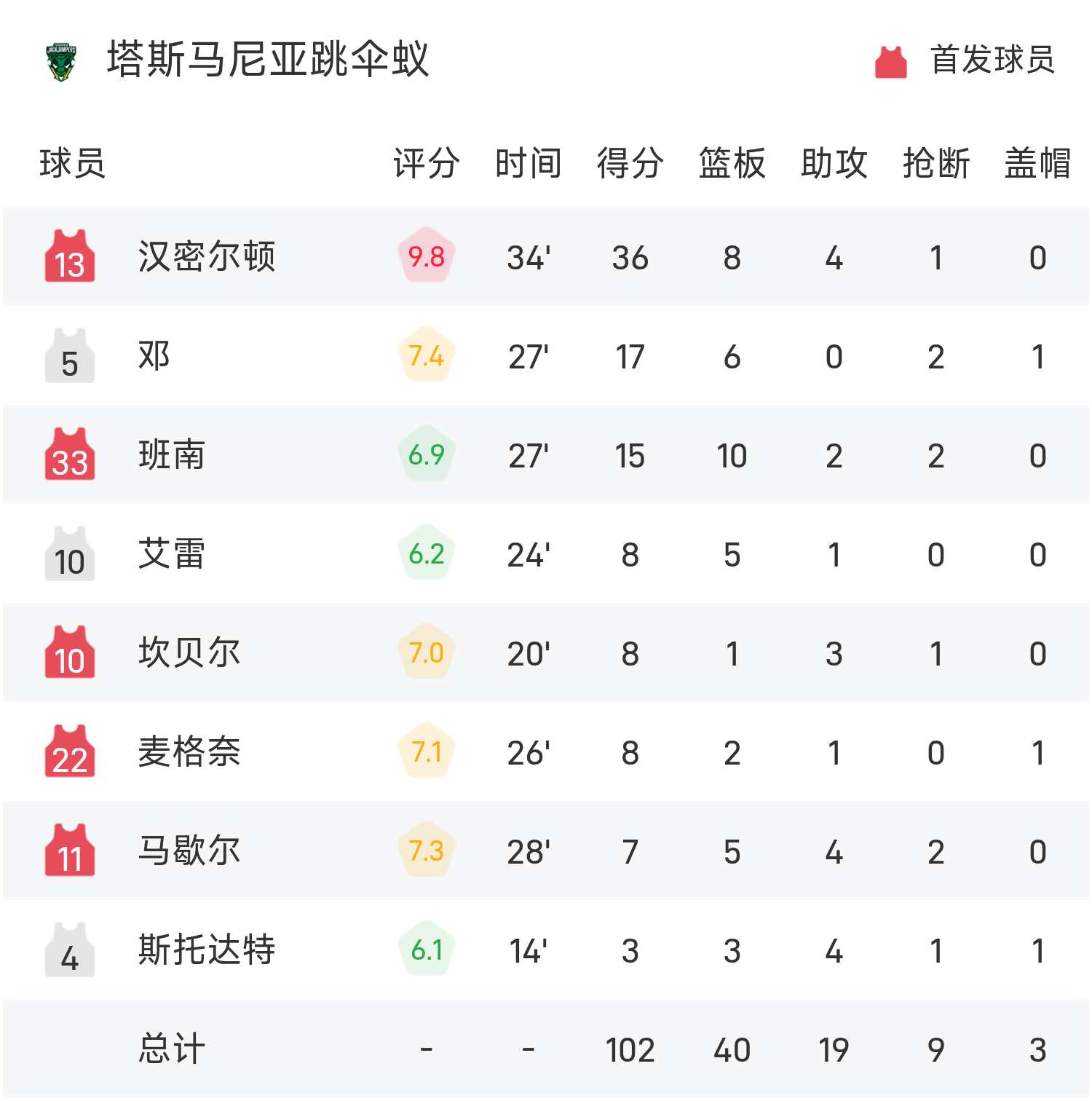Open player 汉密尔顿's name link
This screenshot has height=1101, width=1092.
[x=207, y=256]
